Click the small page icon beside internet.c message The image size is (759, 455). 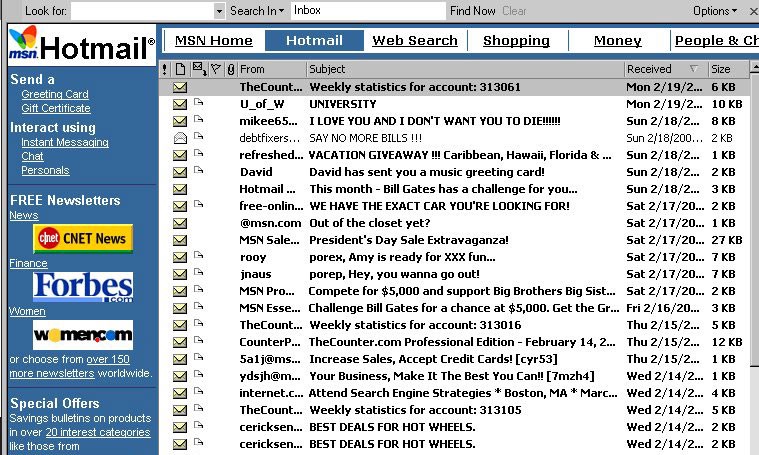coord(198,391)
